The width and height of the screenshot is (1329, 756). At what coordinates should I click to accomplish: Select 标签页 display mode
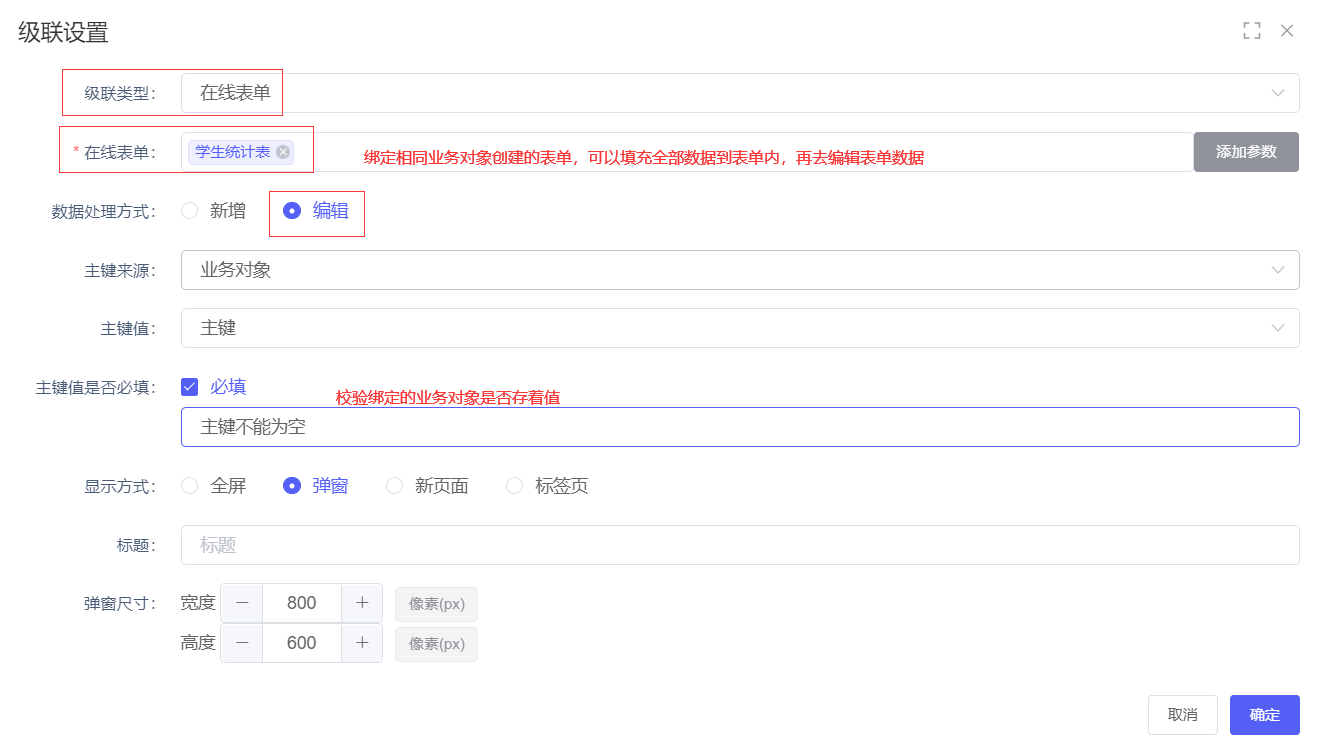(514, 486)
